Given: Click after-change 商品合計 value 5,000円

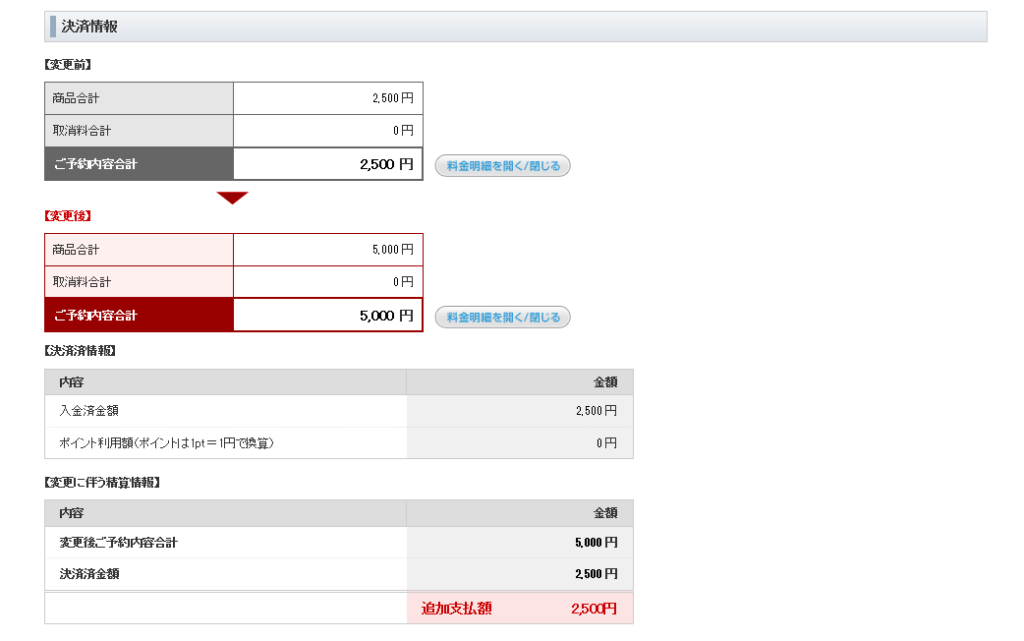Looking at the screenshot, I should click(x=391, y=249).
